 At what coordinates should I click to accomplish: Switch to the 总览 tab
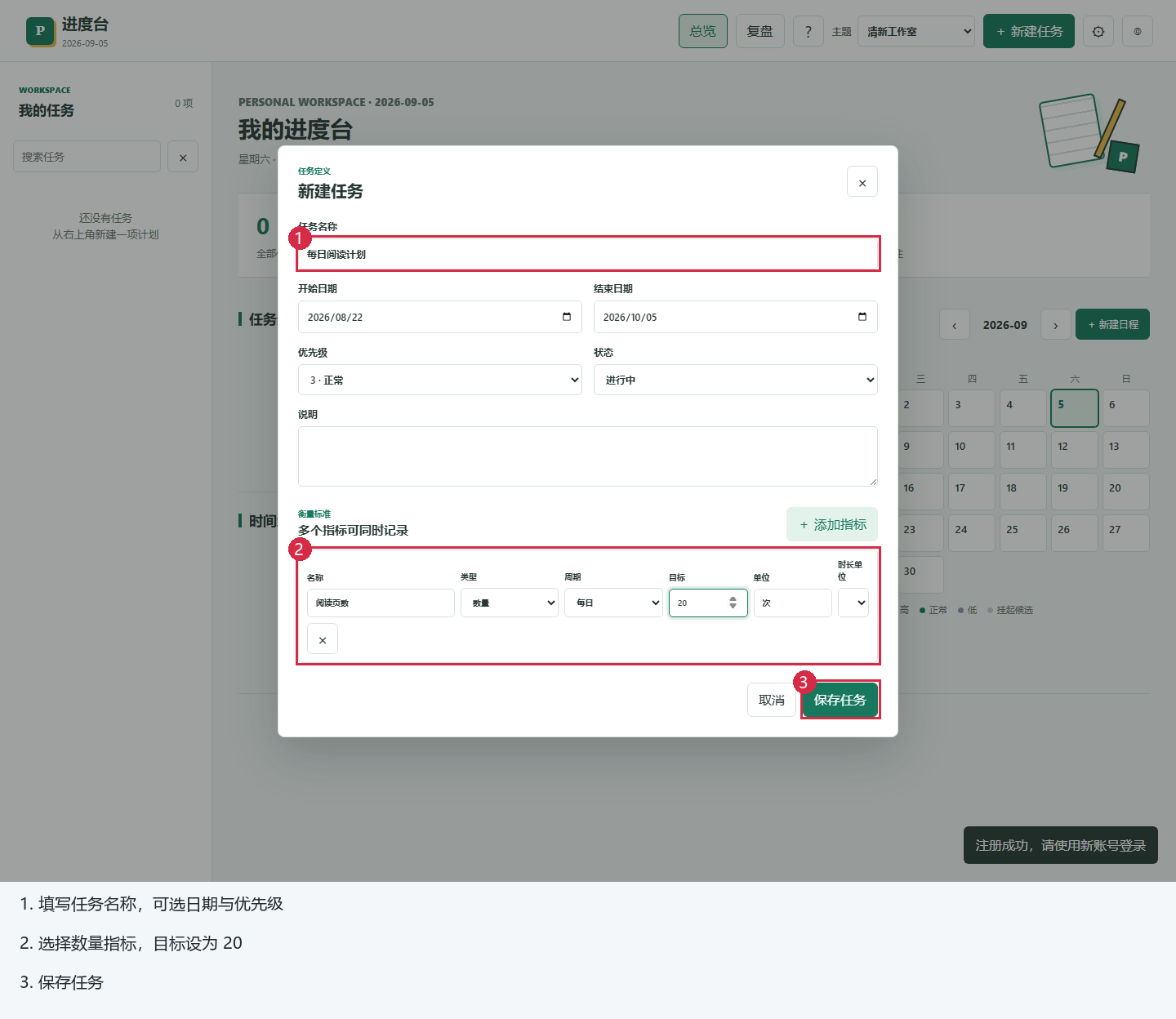(703, 31)
